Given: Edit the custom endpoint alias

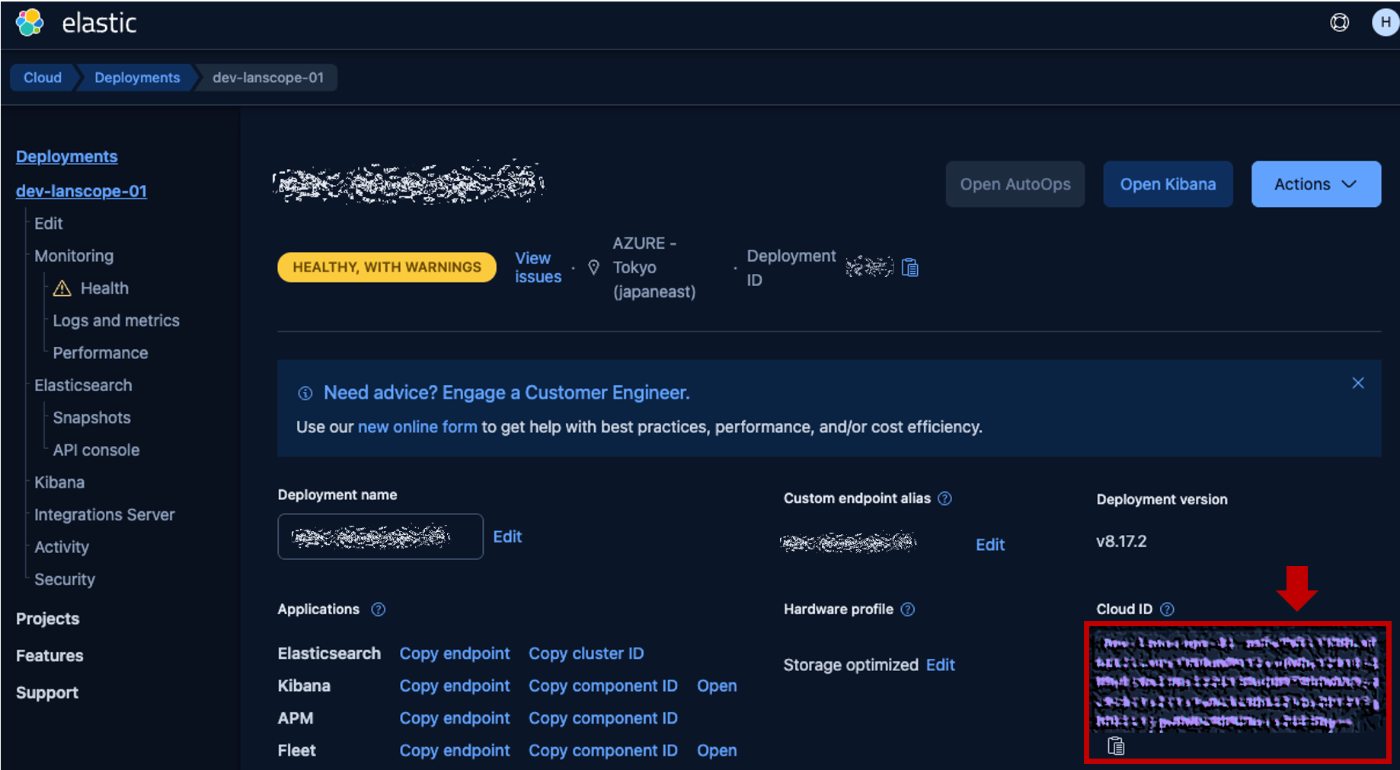Looking at the screenshot, I should click(x=990, y=544).
